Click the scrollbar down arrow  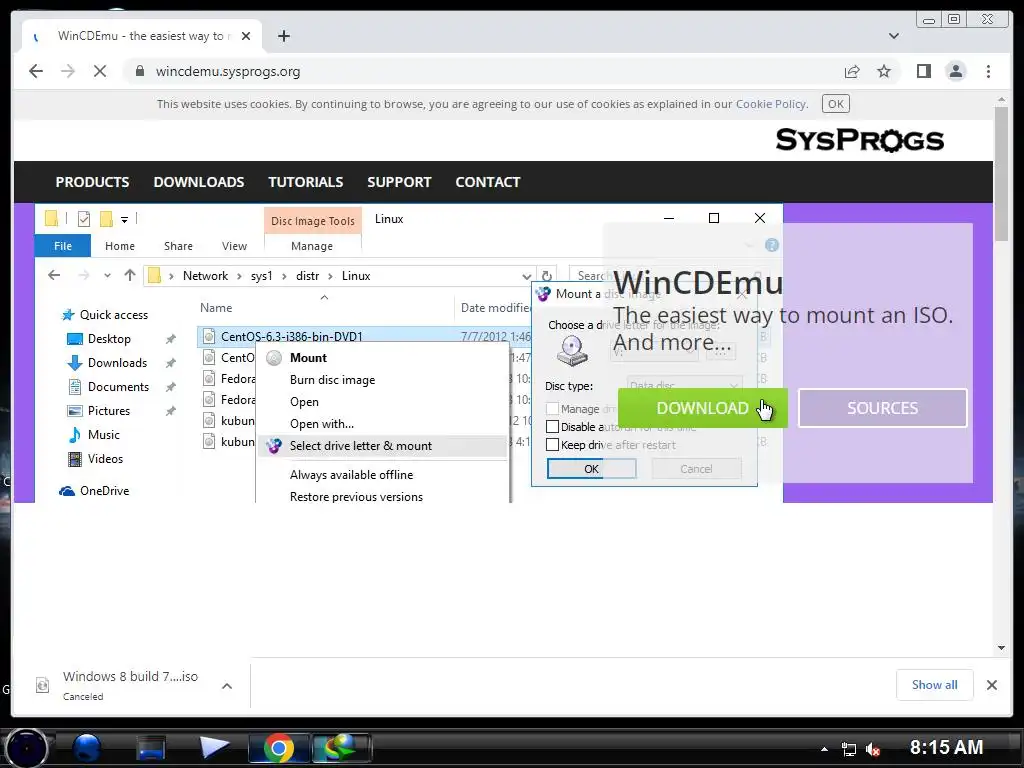coord(1001,648)
